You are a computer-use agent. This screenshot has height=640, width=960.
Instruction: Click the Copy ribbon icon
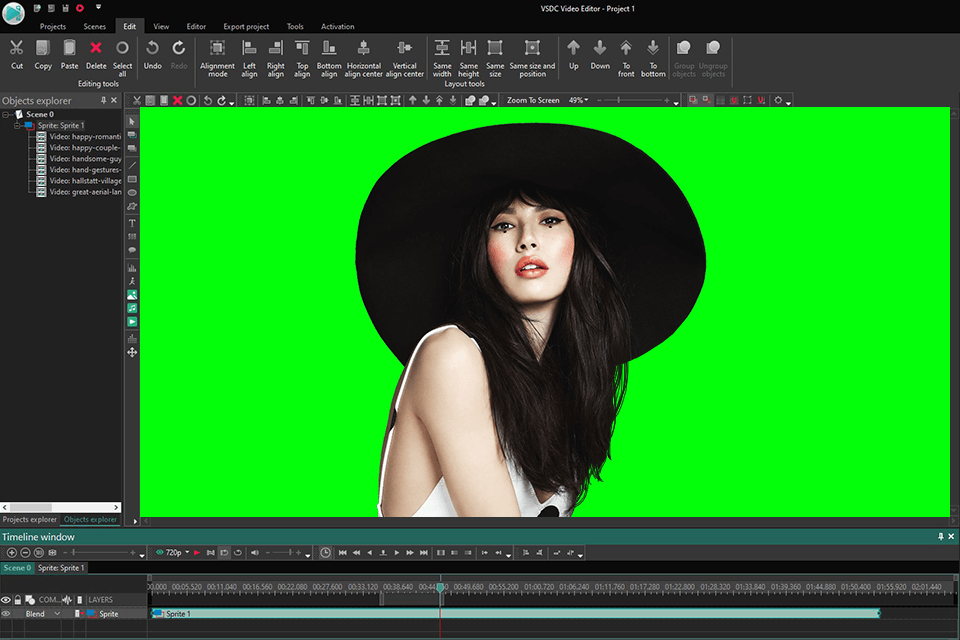tap(43, 55)
